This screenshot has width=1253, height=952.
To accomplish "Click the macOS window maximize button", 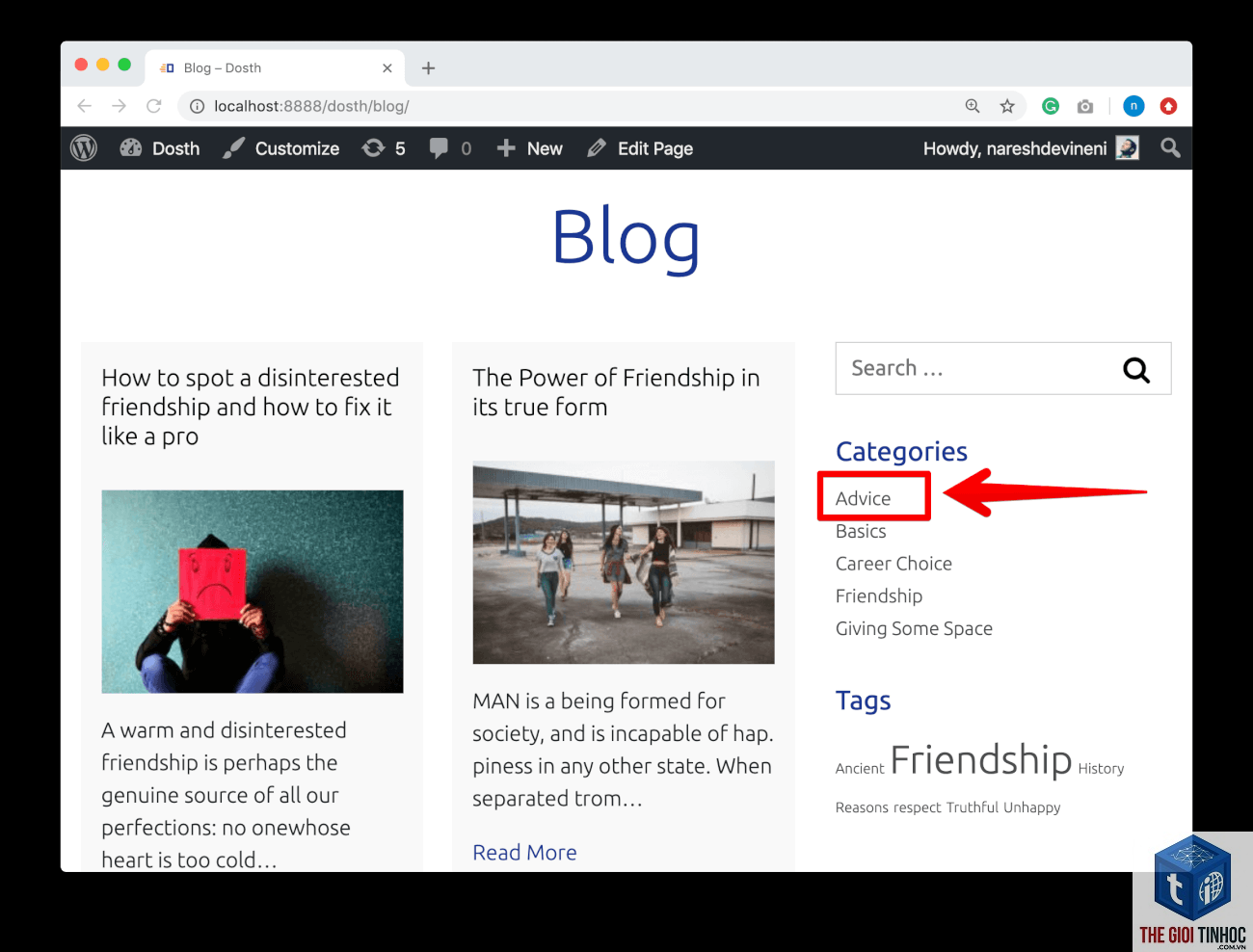I will (x=124, y=65).
